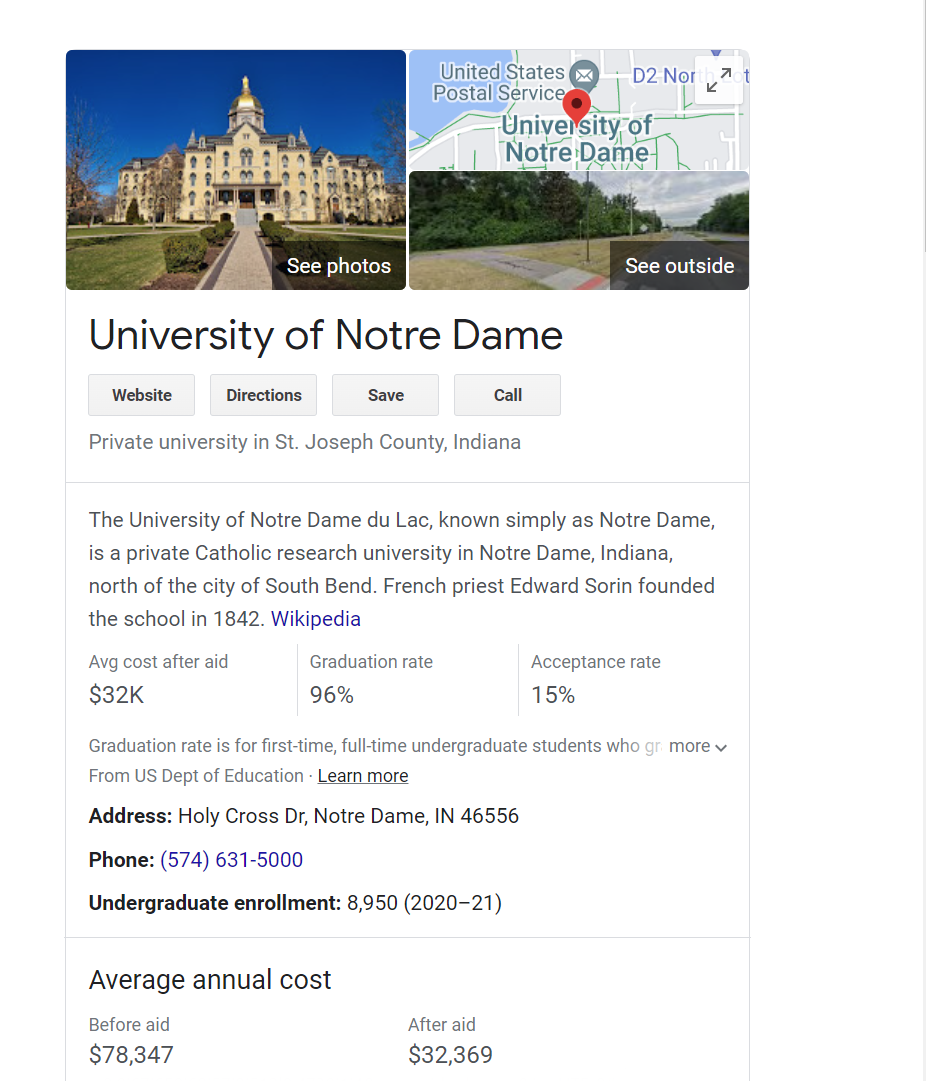Click phone number (574) 631-5000
This screenshot has height=1081, width=926.
(231, 860)
